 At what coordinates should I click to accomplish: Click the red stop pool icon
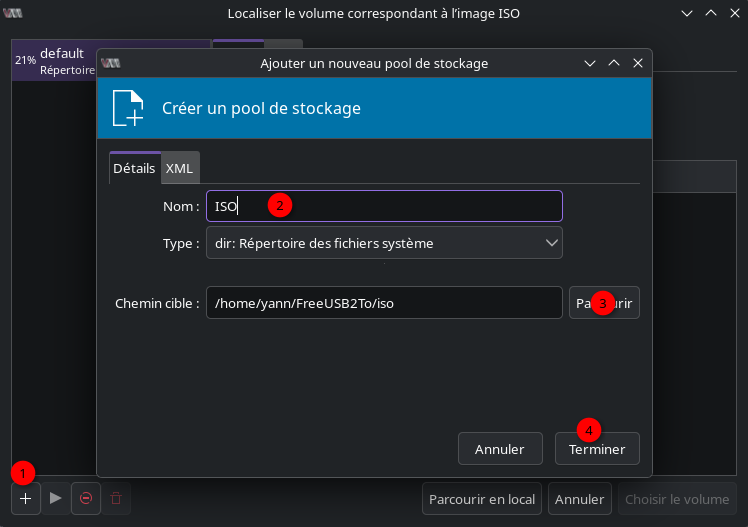click(x=85, y=498)
